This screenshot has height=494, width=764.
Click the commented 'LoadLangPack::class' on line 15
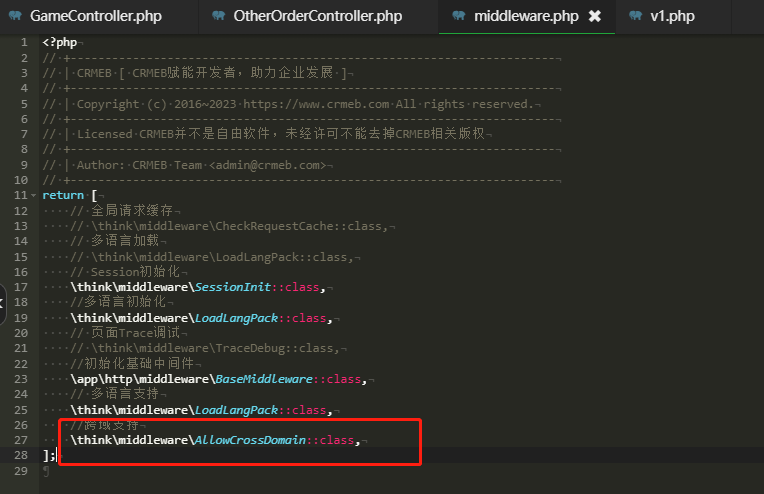212,257
